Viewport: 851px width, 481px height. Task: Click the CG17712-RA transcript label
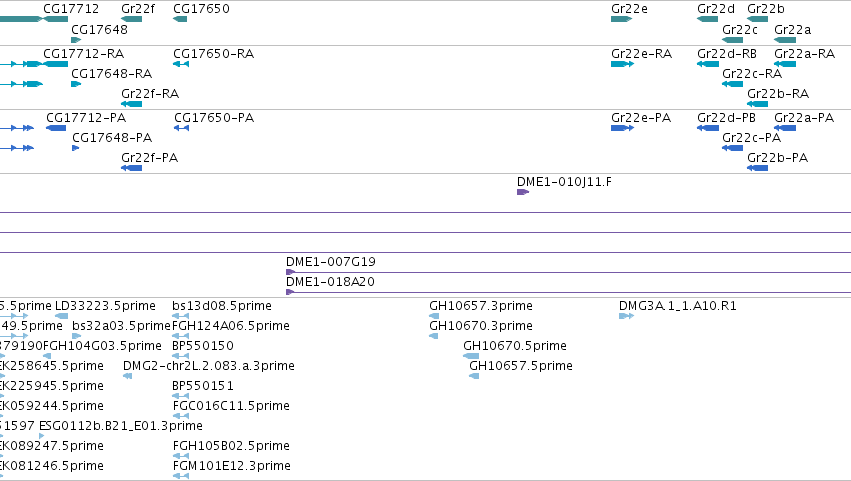pos(84,54)
